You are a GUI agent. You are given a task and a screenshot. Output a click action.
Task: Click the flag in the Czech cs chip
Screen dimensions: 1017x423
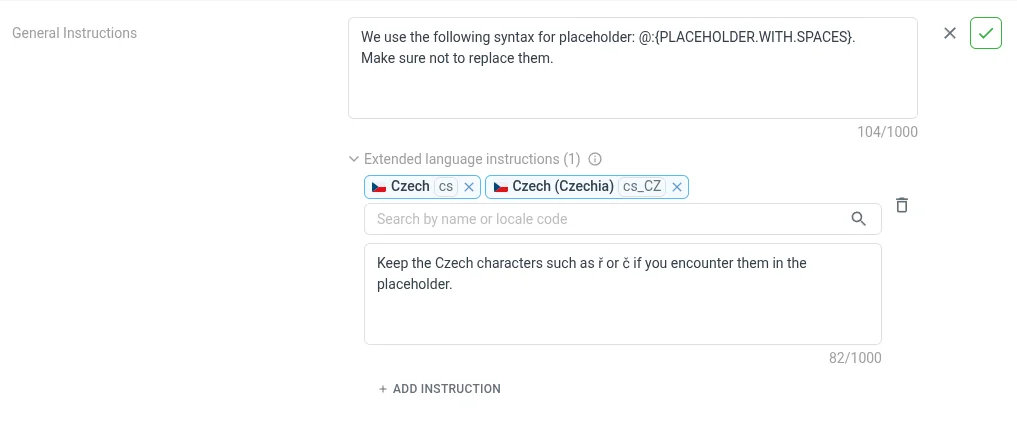[x=380, y=187]
